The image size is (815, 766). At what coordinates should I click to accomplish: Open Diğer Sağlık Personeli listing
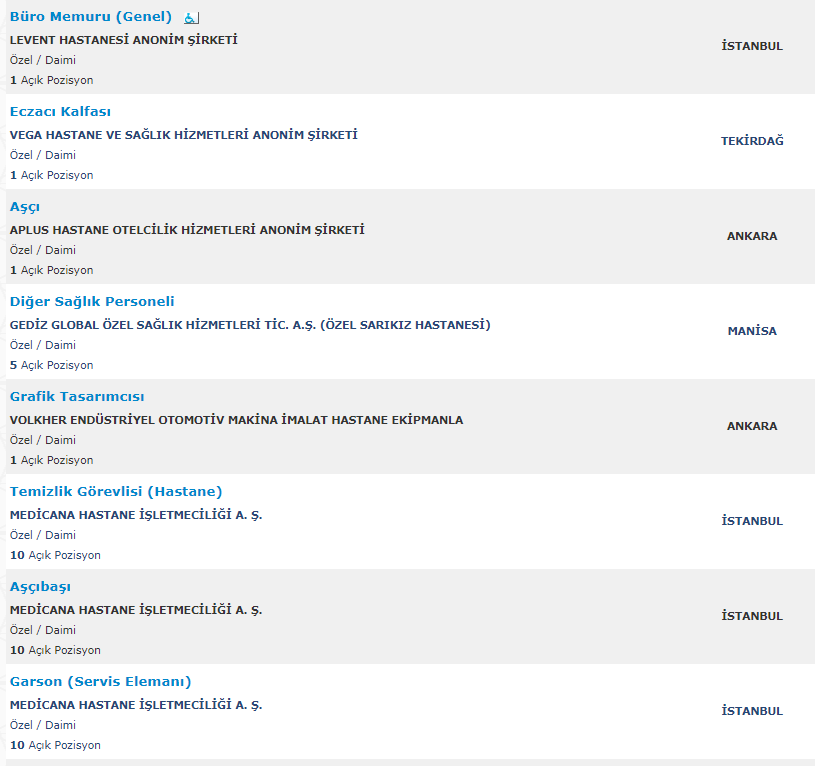pos(92,302)
